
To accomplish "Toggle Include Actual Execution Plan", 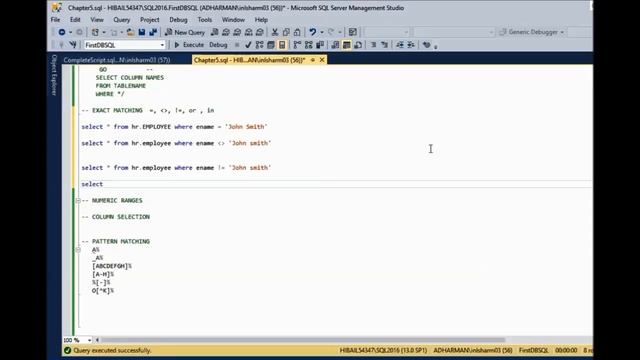I will [x=297, y=45].
